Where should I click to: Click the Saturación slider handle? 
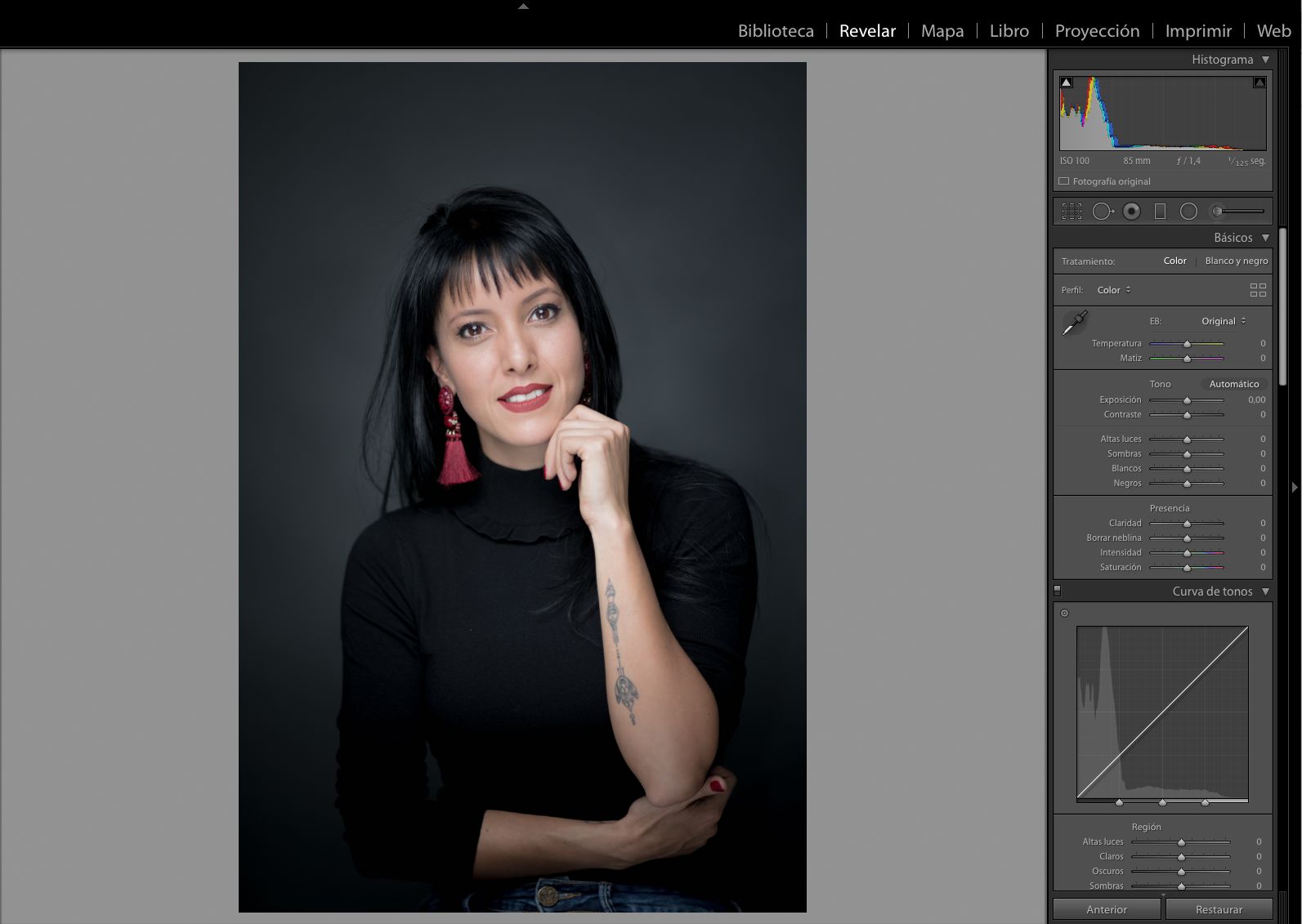1187,568
